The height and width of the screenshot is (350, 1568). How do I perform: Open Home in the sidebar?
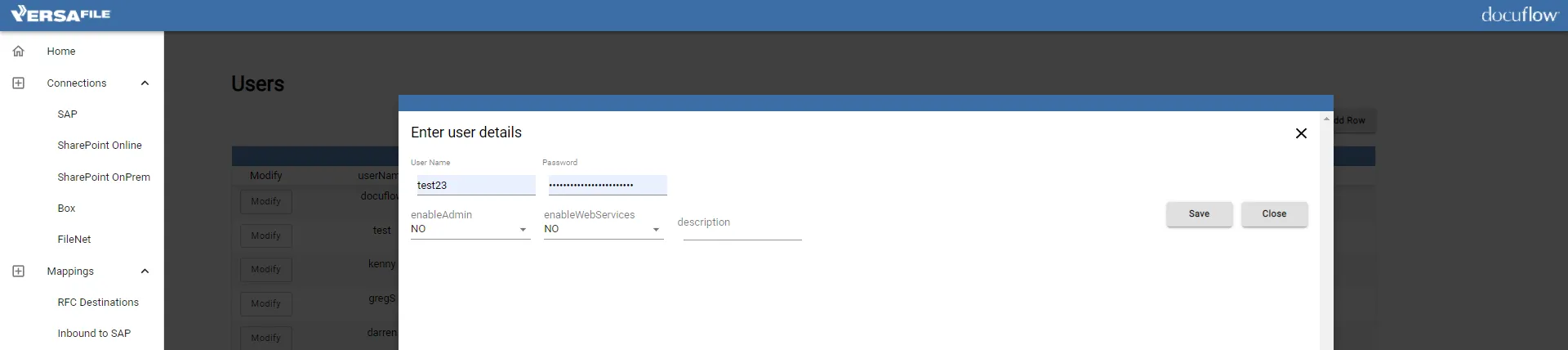61,51
